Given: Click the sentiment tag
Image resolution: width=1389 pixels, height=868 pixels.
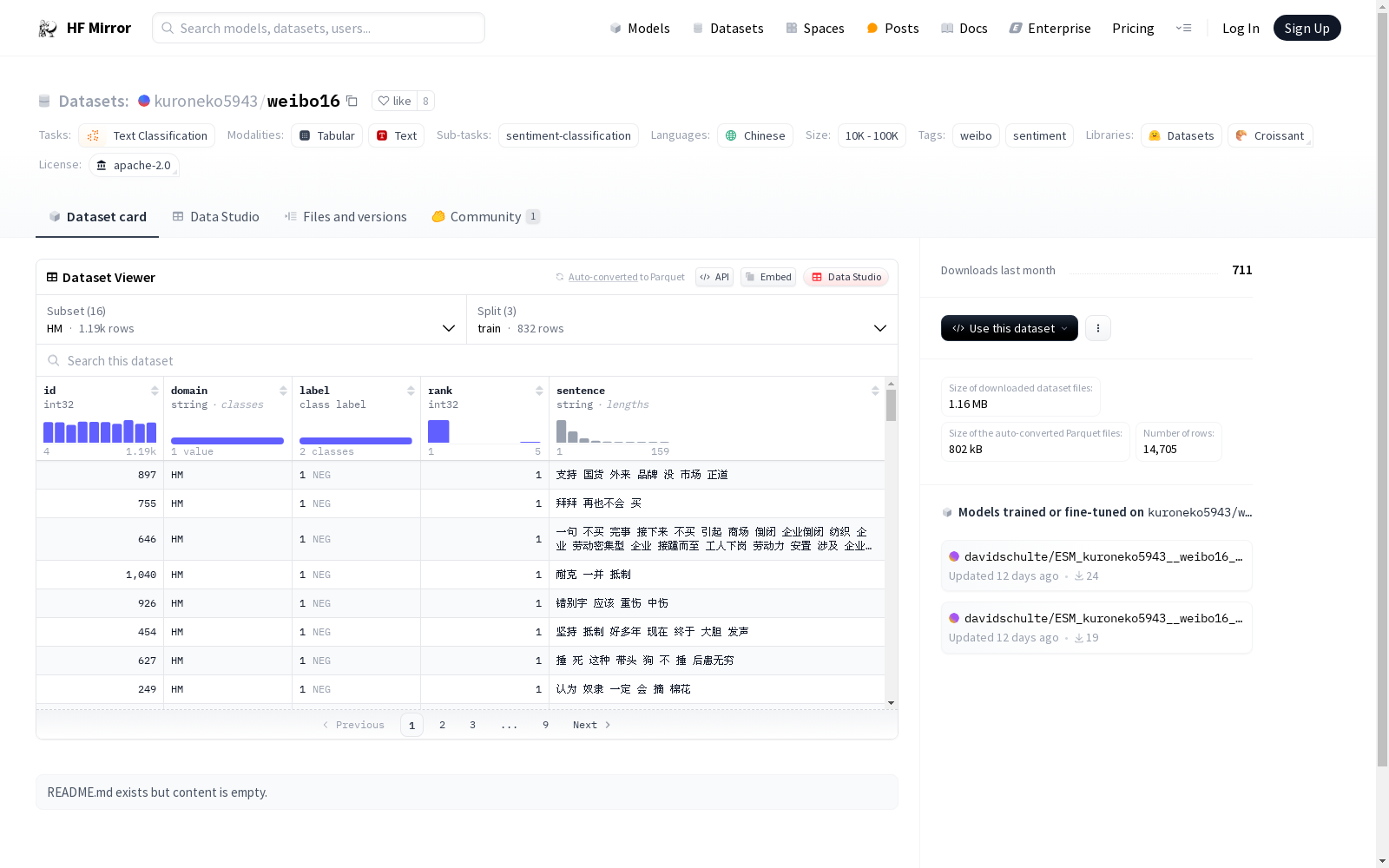Looking at the screenshot, I should (1039, 135).
